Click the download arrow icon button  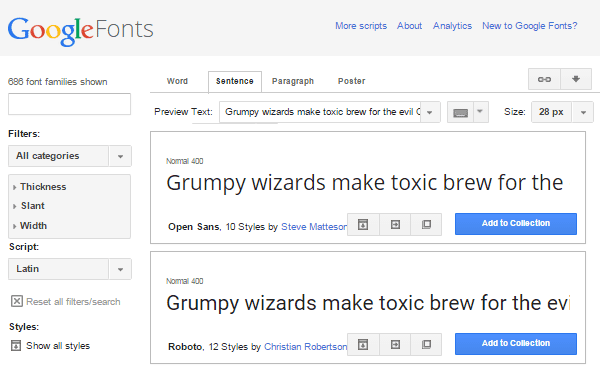point(576,79)
